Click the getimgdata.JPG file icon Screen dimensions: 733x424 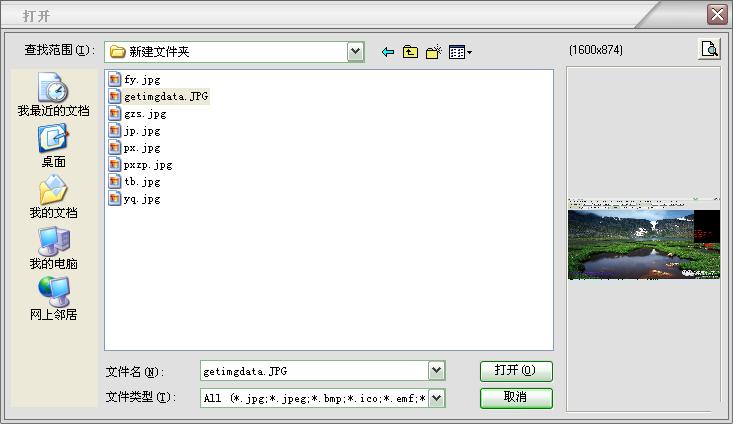pyautogui.click(x=115, y=96)
